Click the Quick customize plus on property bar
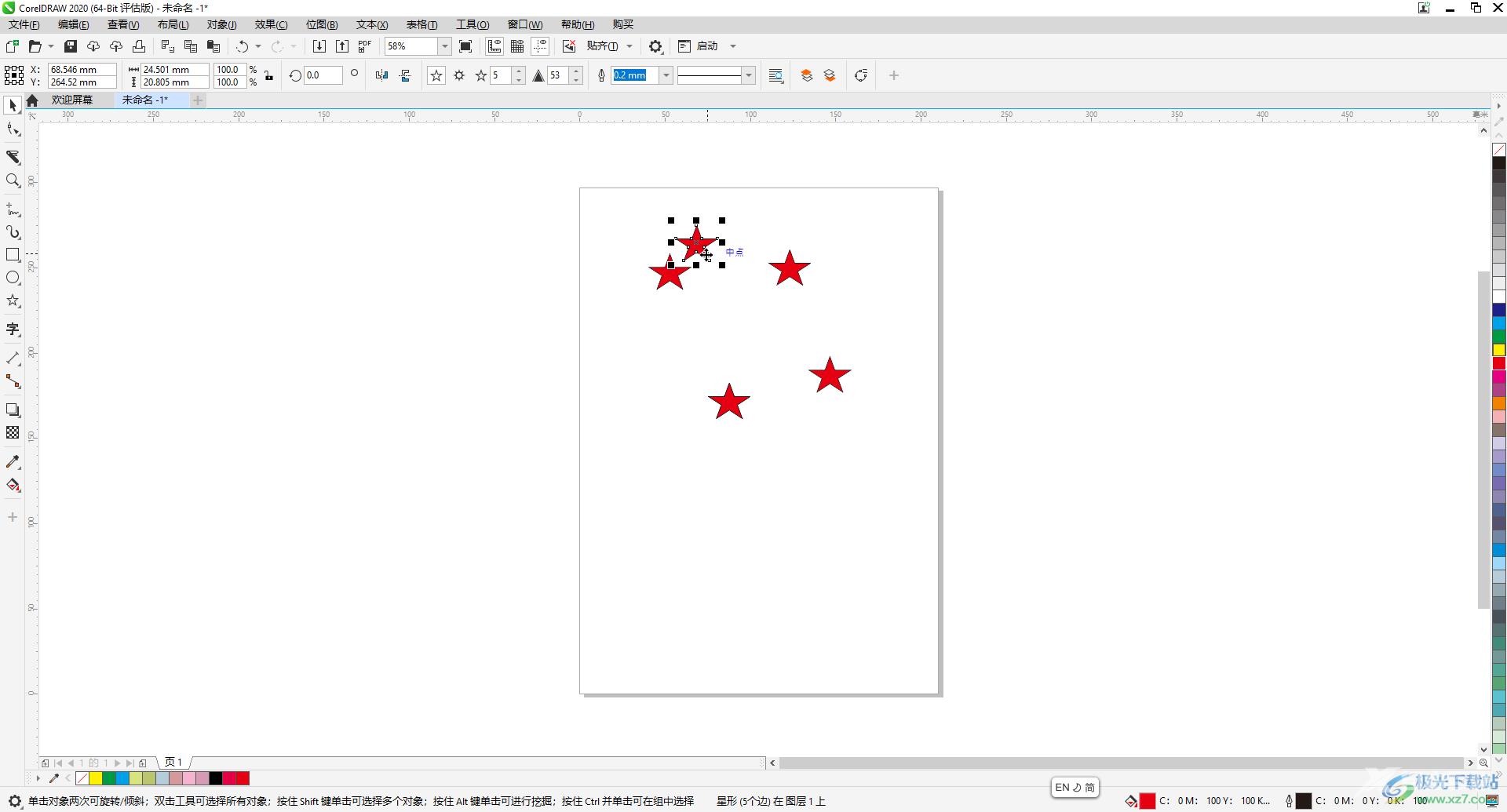The width and height of the screenshot is (1507, 812). coord(893,75)
